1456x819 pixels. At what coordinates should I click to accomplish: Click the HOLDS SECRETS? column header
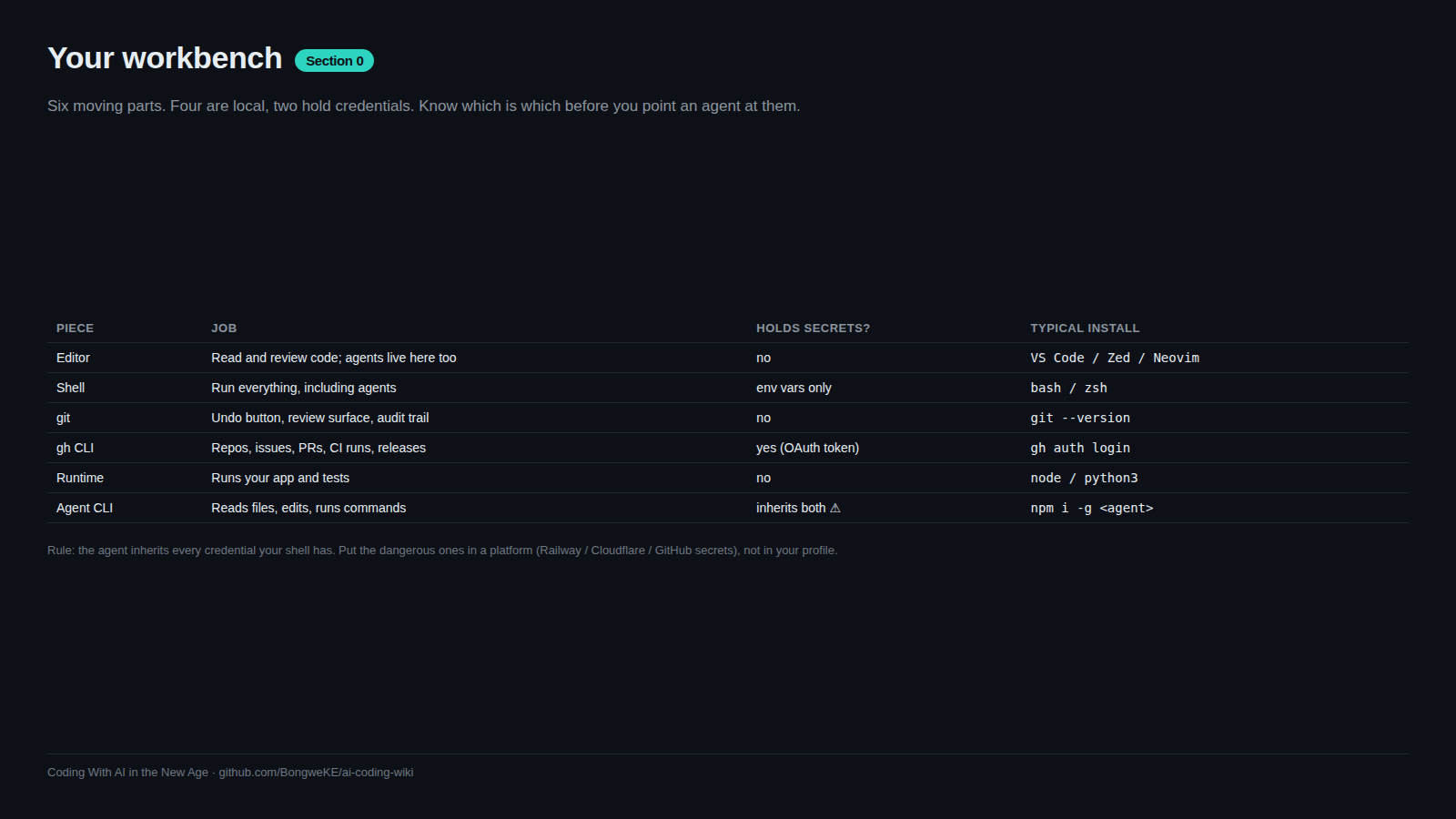(813, 329)
